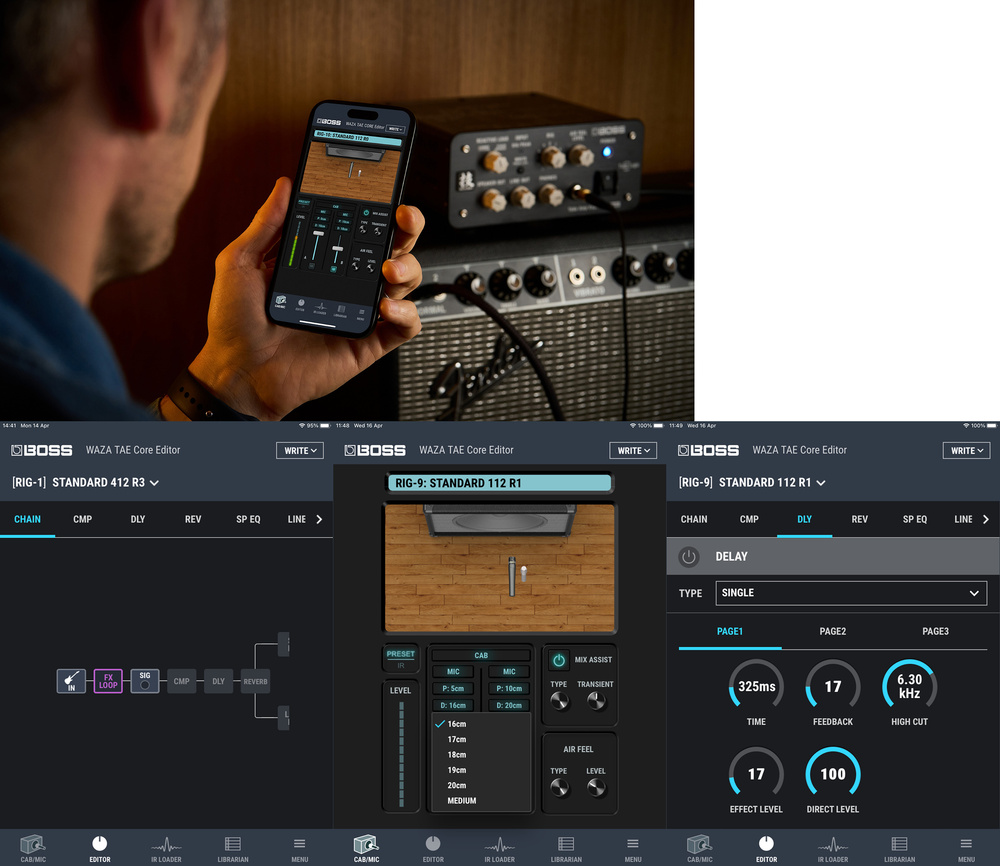Select the FX LOOP block in chain
This screenshot has height=866, width=1000.
[108, 681]
